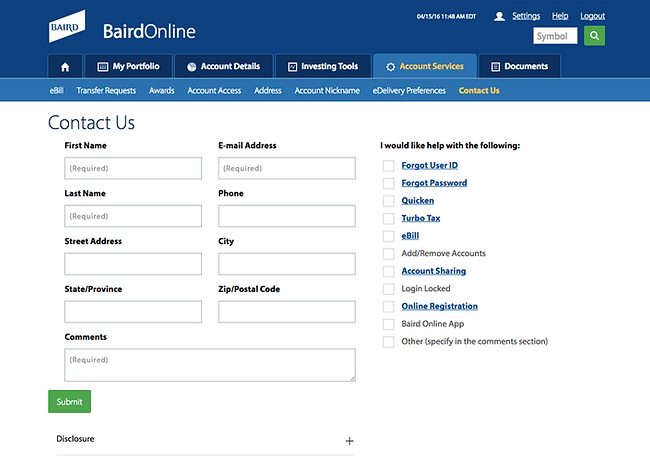
Task: Click the Baird logo
Action: pyautogui.click(x=67, y=26)
